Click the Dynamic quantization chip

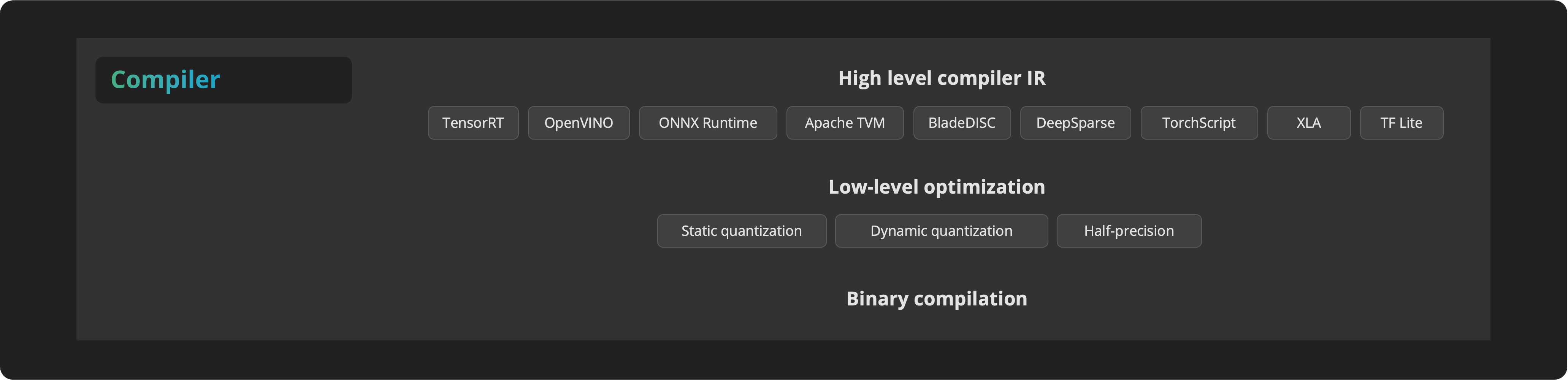(941, 231)
